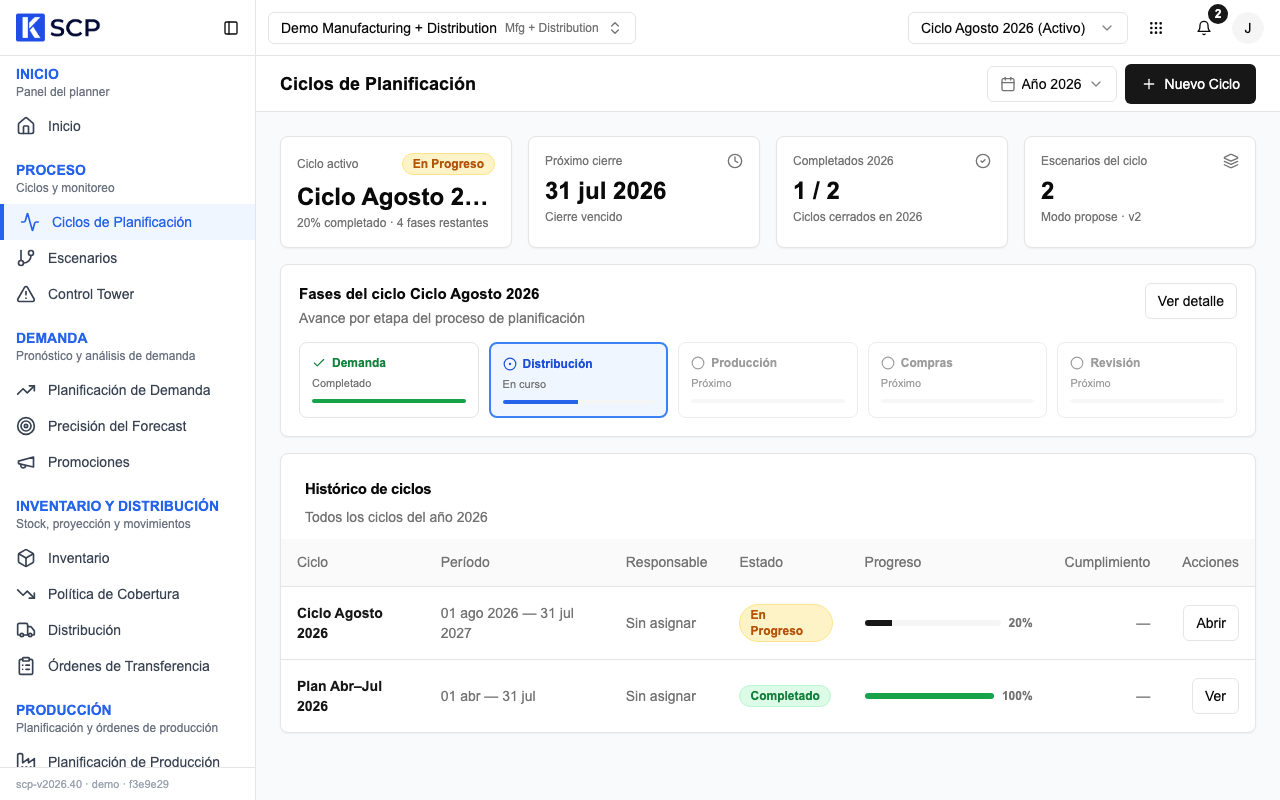Click the Órdenes de Transferencia clipboard icon
The width and height of the screenshot is (1280, 800).
26,666
